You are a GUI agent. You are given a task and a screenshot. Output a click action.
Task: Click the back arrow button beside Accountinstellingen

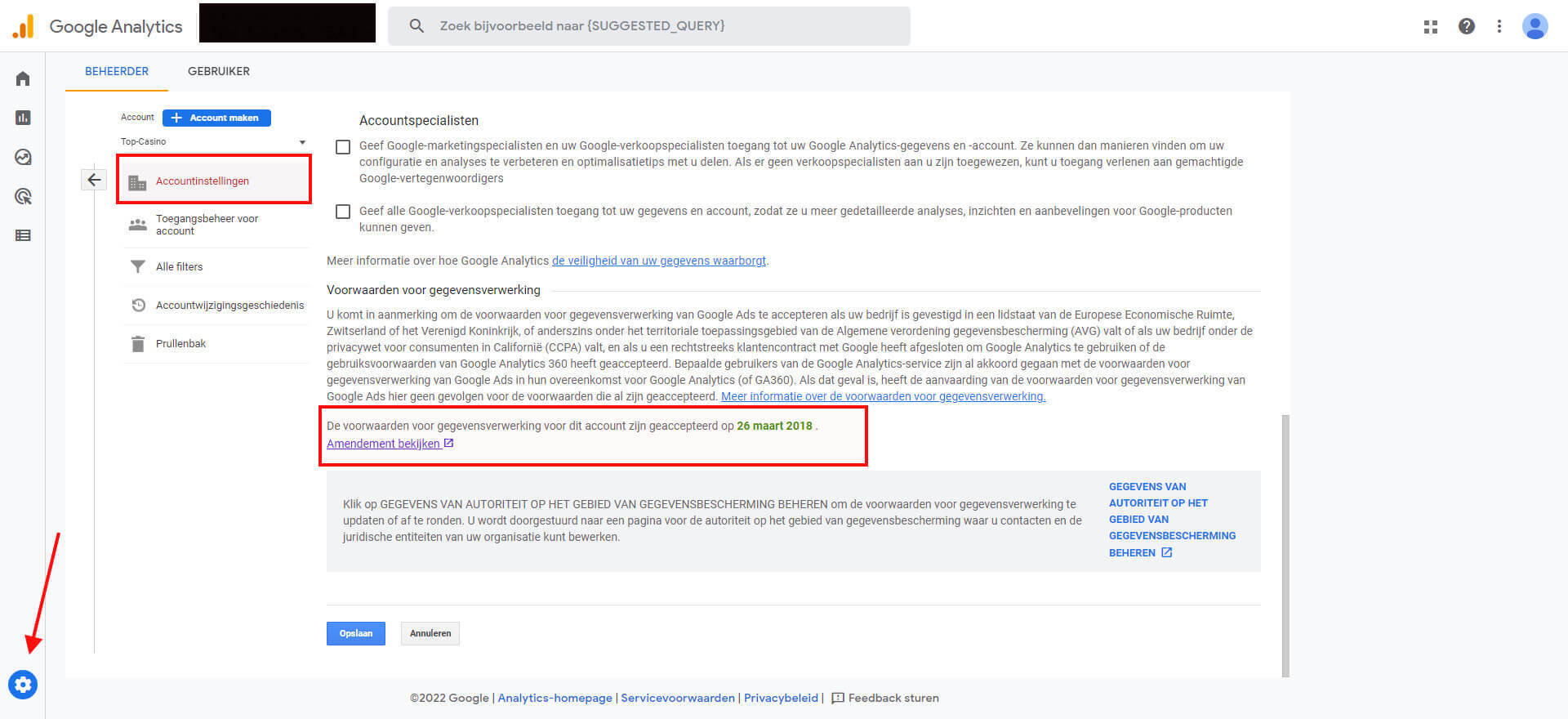click(94, 180)
